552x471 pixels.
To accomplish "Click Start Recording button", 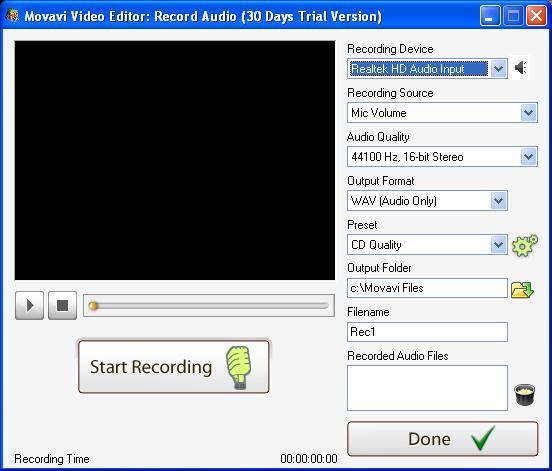I will 174,366.
